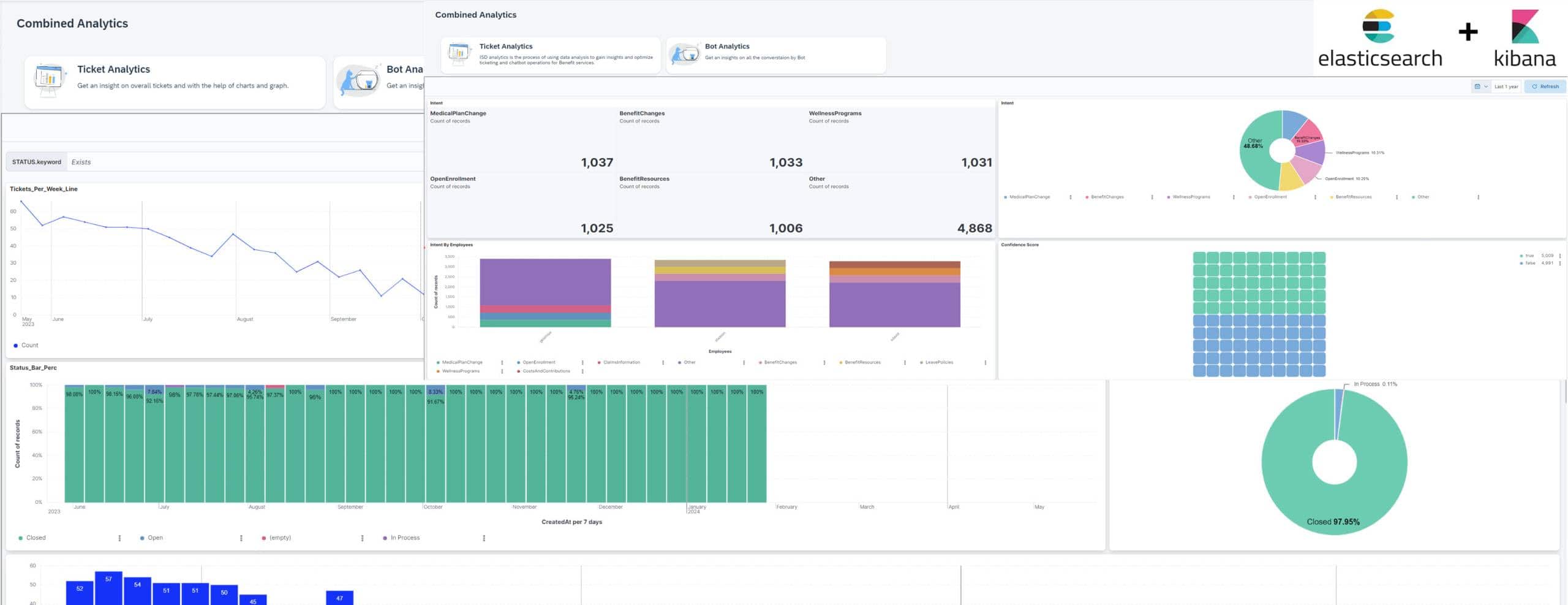Open options for Other in Intent pie legend
The image size is (1568, 605).
point(1477,197)
